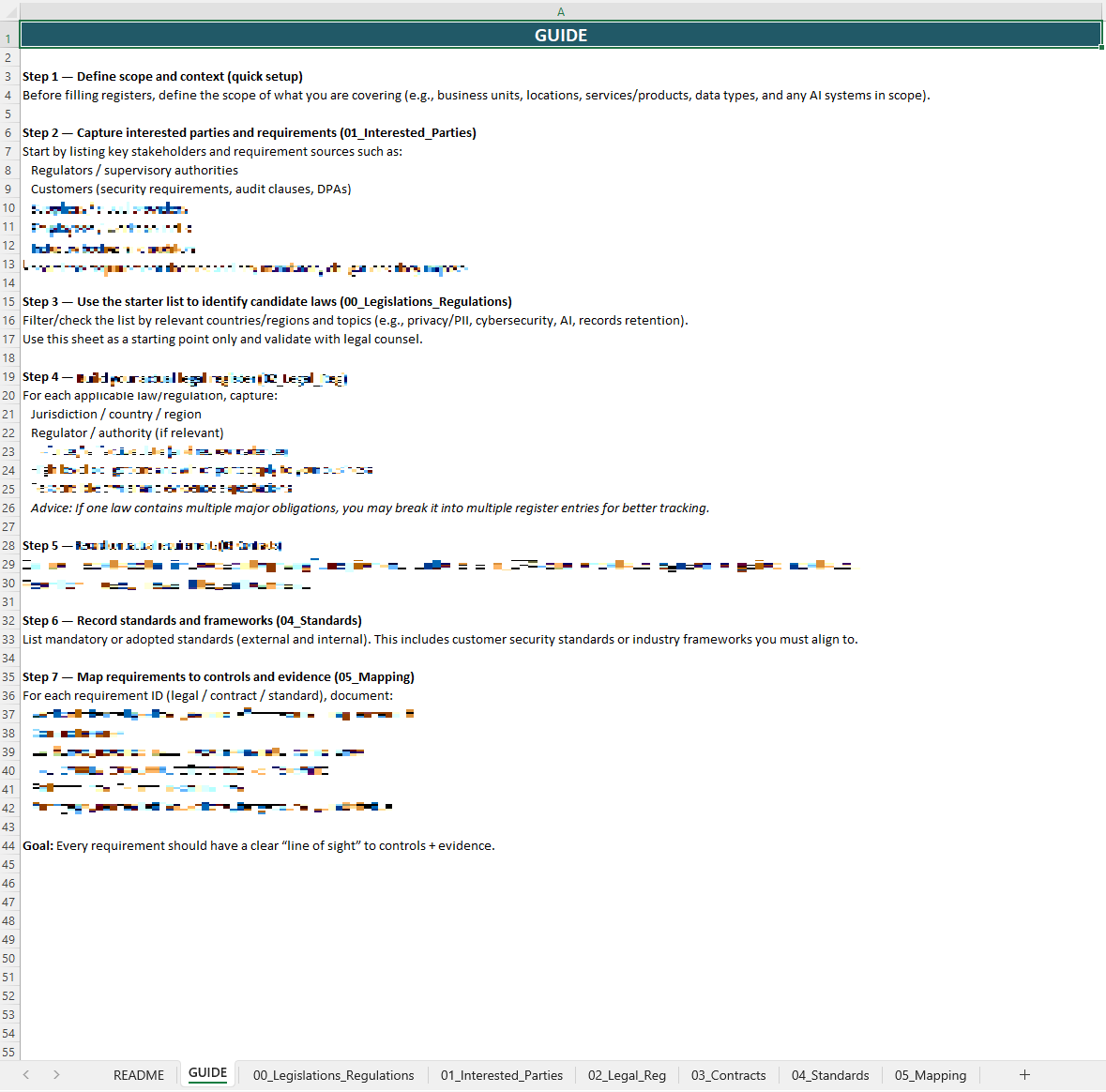1106x1092 pixels.
Task: Select column A header
Action: click(561, 11)
